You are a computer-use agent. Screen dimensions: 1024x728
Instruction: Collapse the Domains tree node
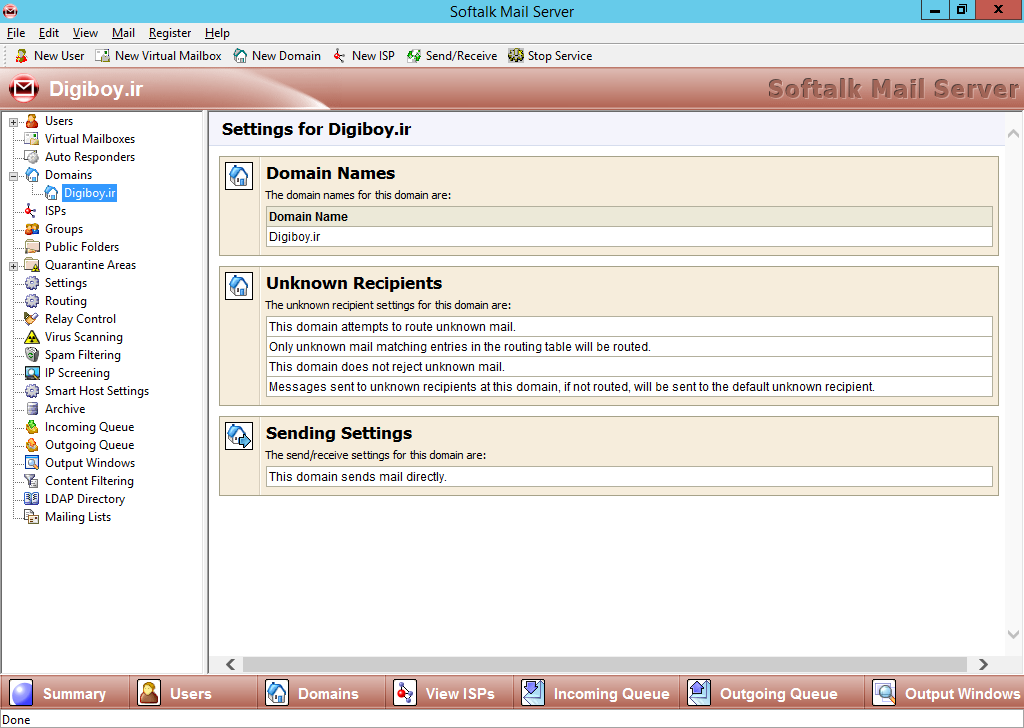[x=13, y=176]
